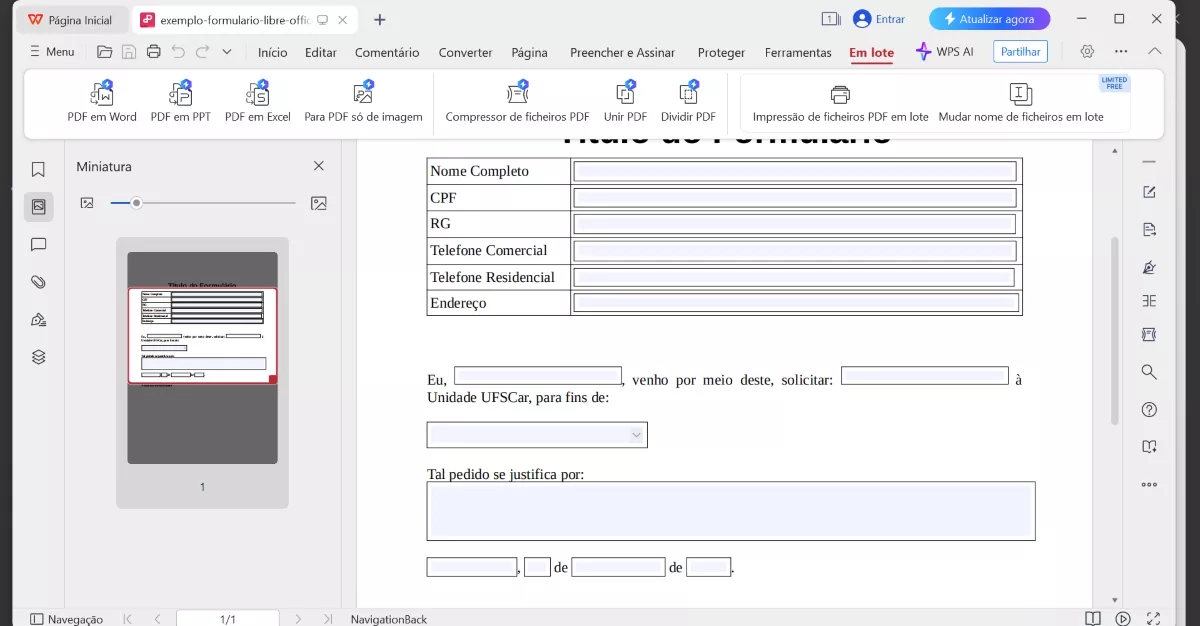
Task: Open the Página Inicial tab
Action: [71, 18]
